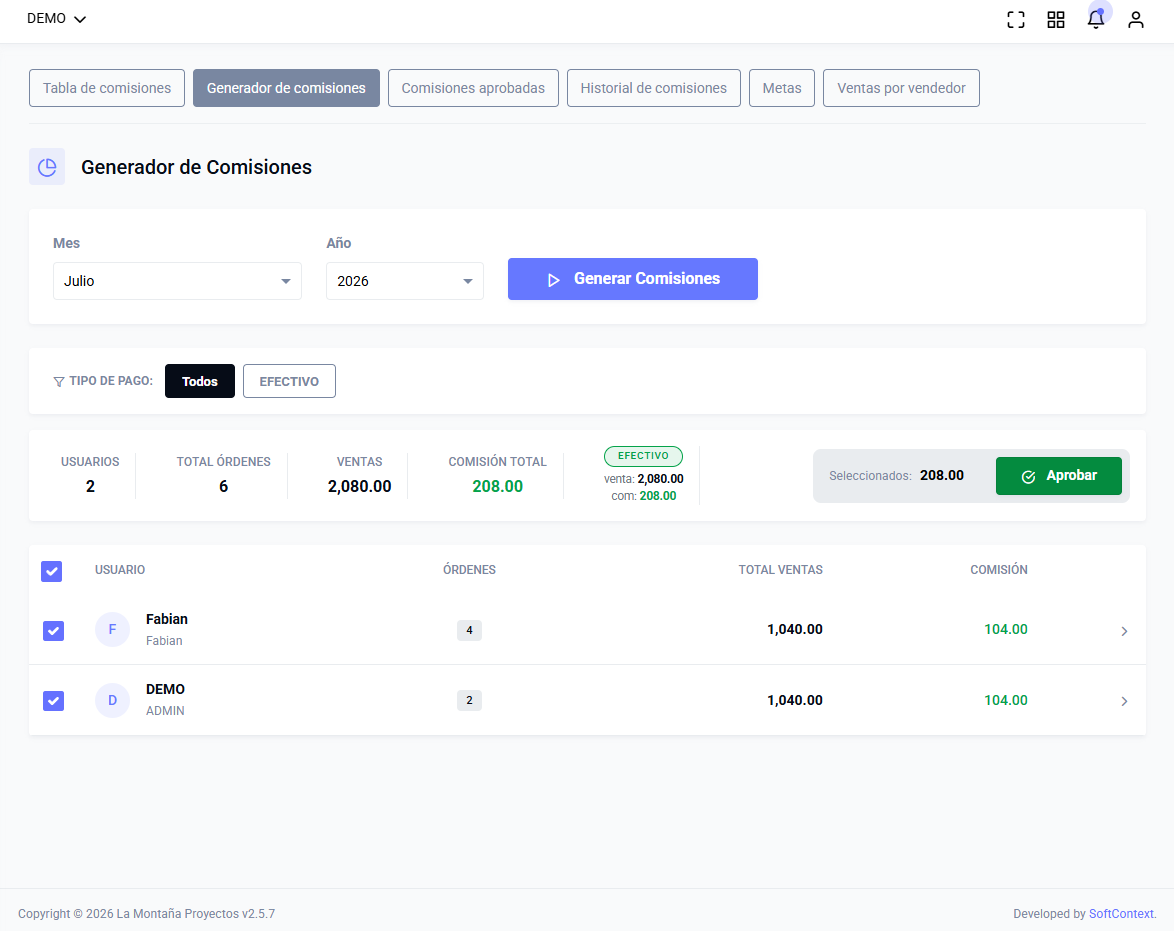Viewport: 1174px width, 931px height.
Task: Open the SoftContext link in footer
Action: coord(1121,914)
